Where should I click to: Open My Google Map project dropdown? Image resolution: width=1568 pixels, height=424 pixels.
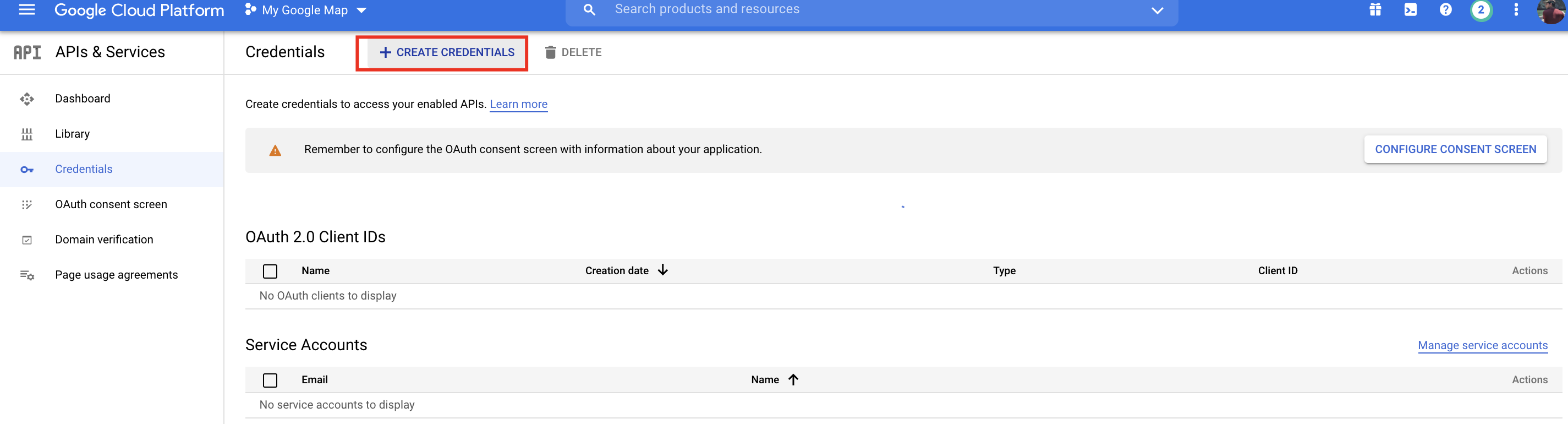tap(305, 10)
